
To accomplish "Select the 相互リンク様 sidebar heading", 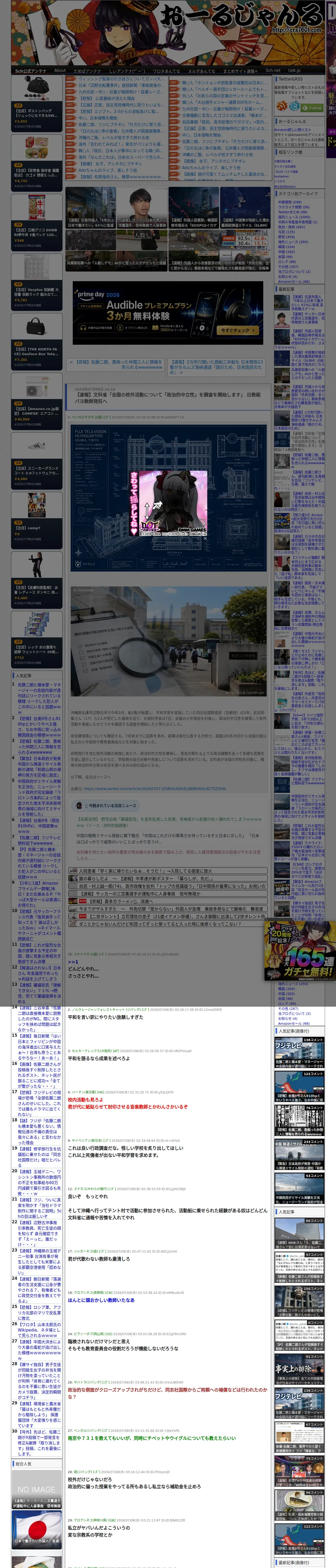I will pos(290,152).
